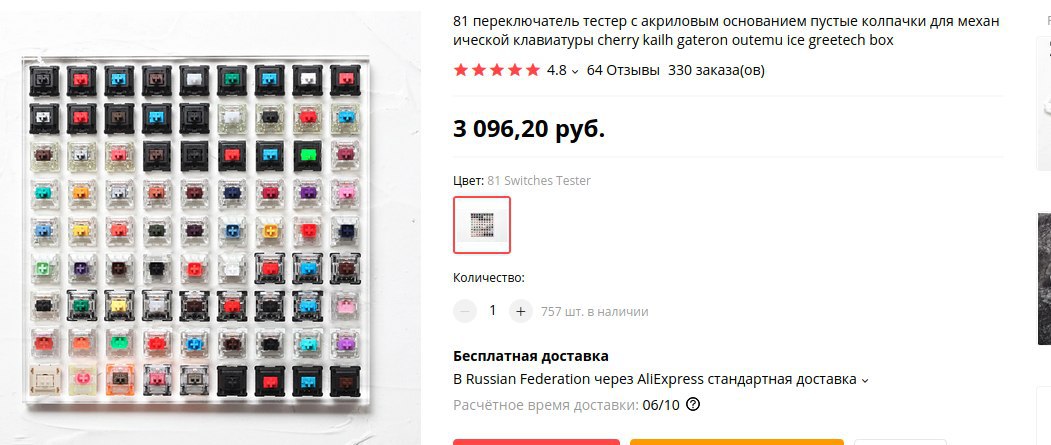
Task: Click the large switch tester product photo
Action: (x=196, y=230)
